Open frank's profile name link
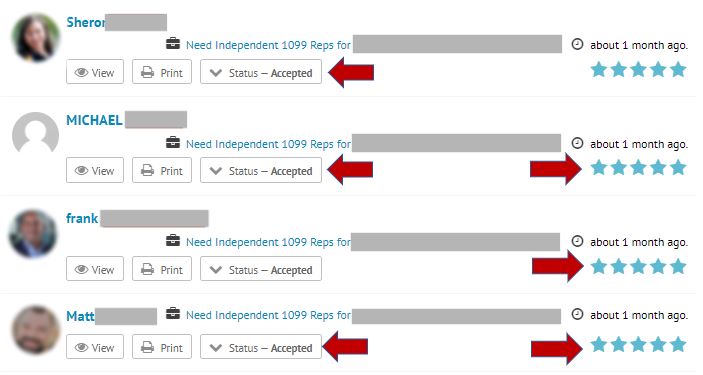This screenshot has height=375, width=703. (x=82, y=218)
